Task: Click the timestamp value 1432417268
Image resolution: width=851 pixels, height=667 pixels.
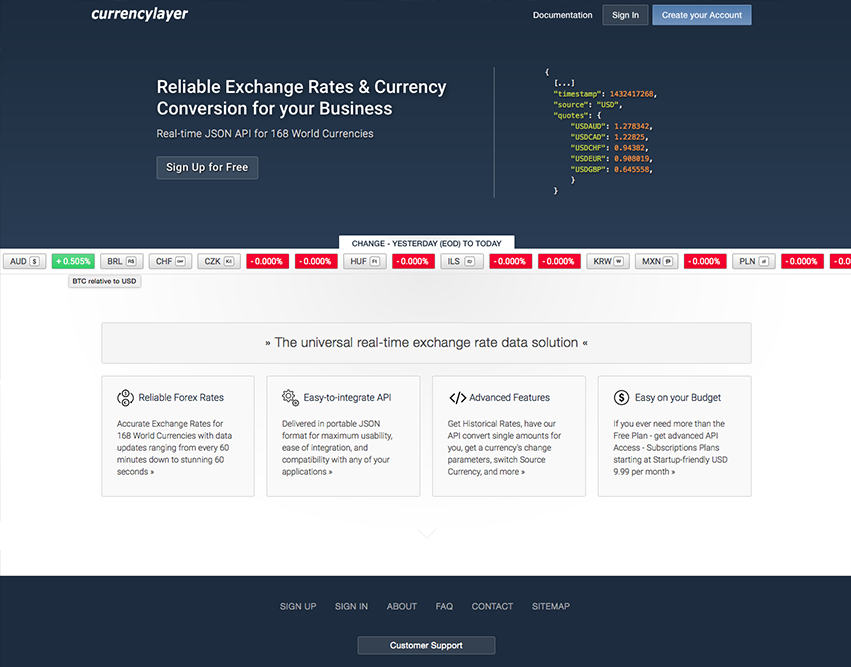Action: [x=632, y=94]
